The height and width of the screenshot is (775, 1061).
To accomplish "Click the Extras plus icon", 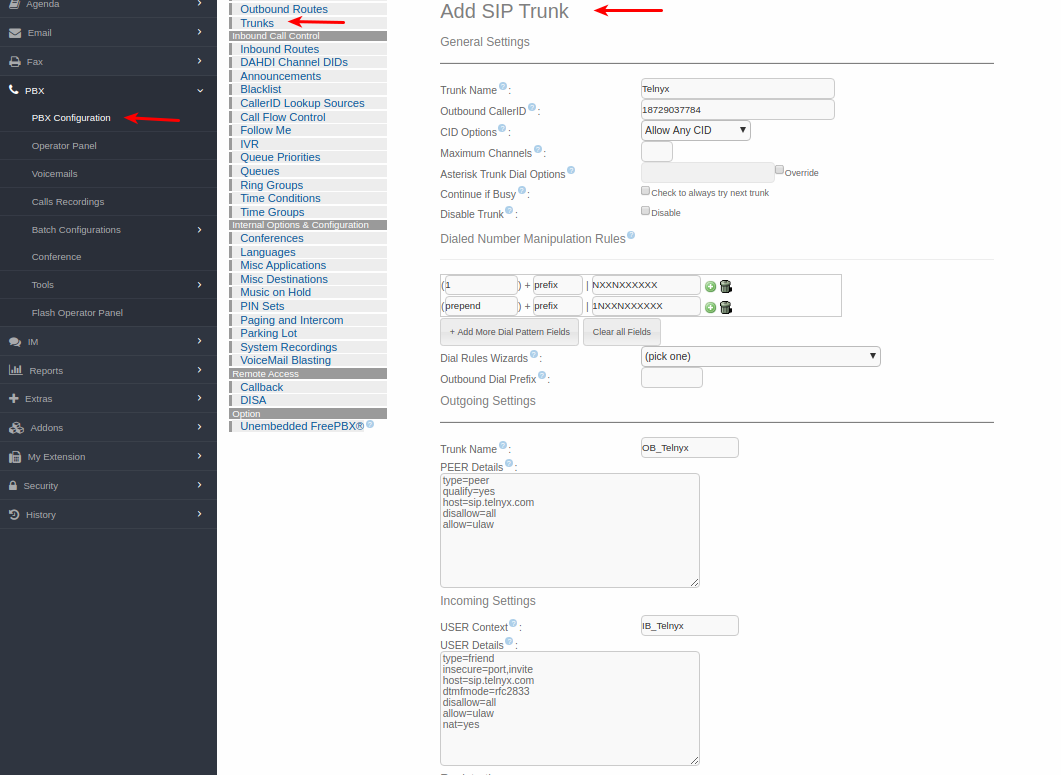I will [x=14, y=399].
